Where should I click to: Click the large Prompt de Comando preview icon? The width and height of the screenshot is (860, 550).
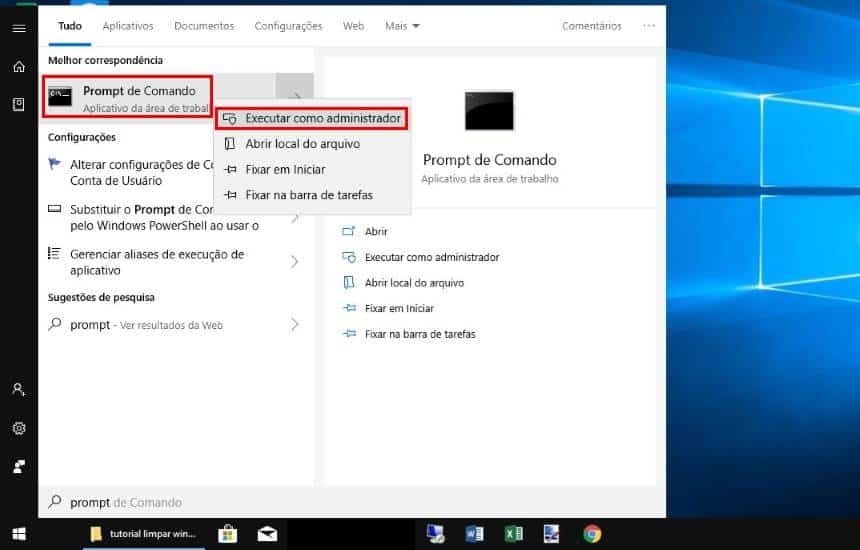[x=489, y=111]
